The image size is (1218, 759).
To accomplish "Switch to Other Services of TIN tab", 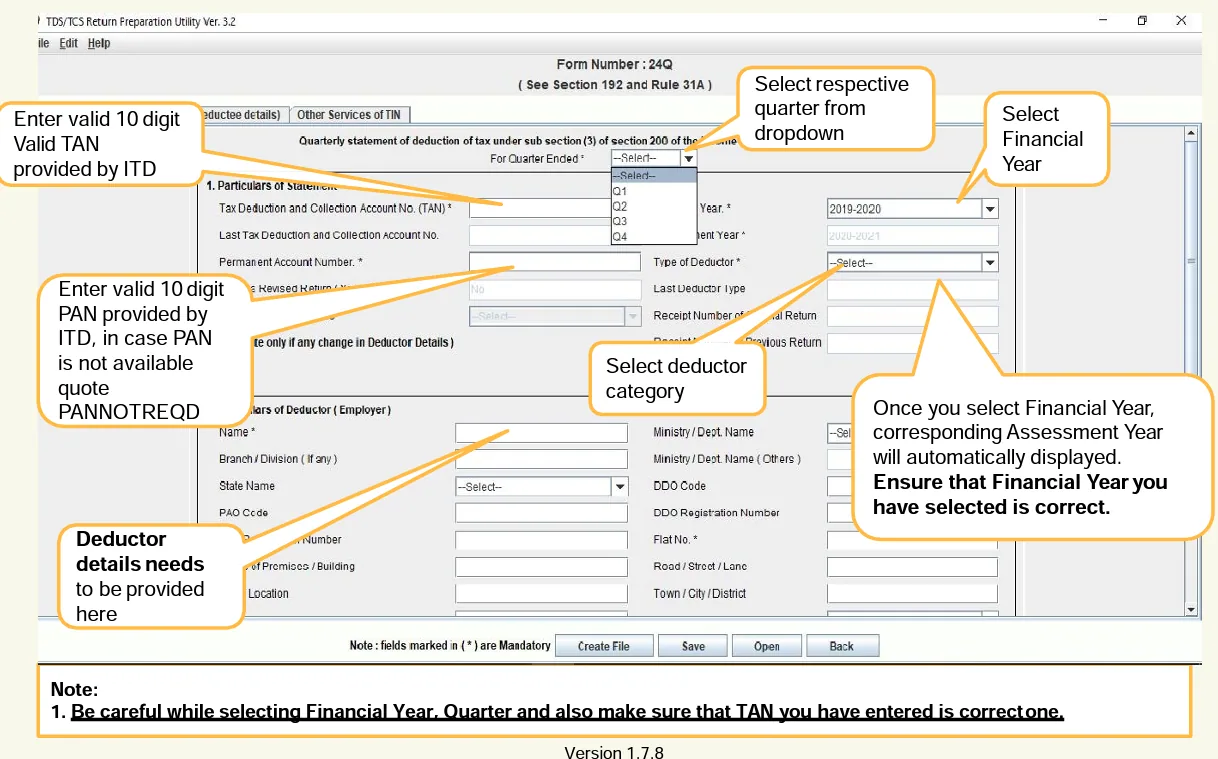I will coord(349,115).
